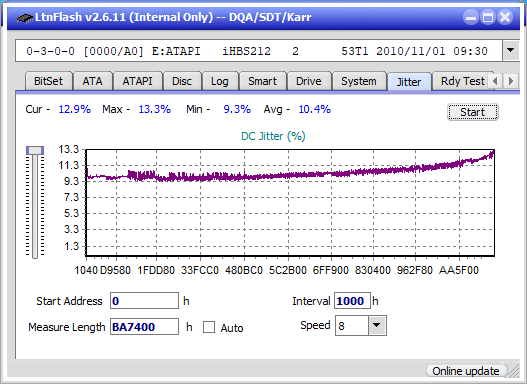This screenshot has width=527, height=384.
Task: Minimize the LtnFlash window
Action: coord(471,17)
